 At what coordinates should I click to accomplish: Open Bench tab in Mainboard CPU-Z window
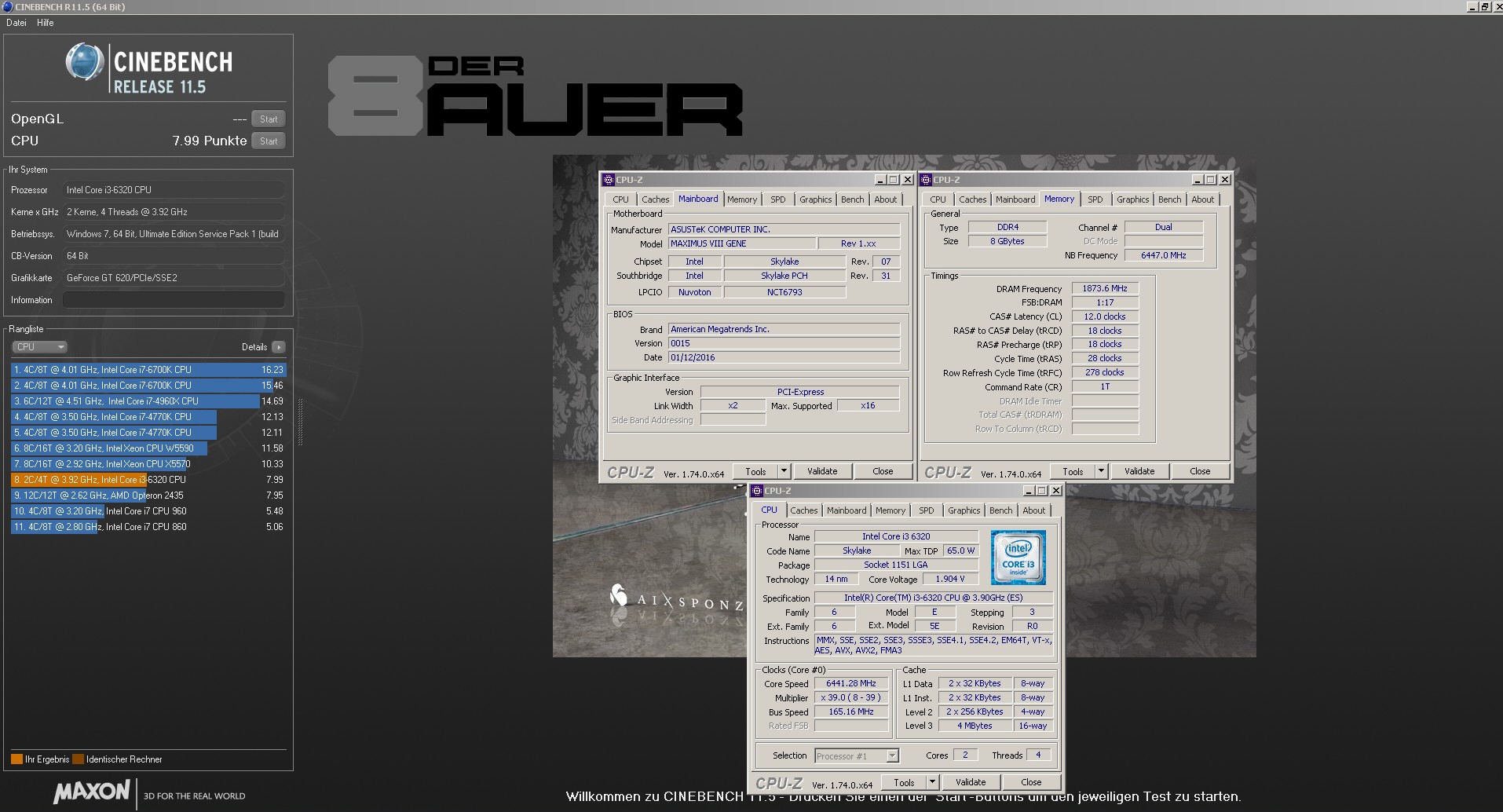(x=852, y=199)
